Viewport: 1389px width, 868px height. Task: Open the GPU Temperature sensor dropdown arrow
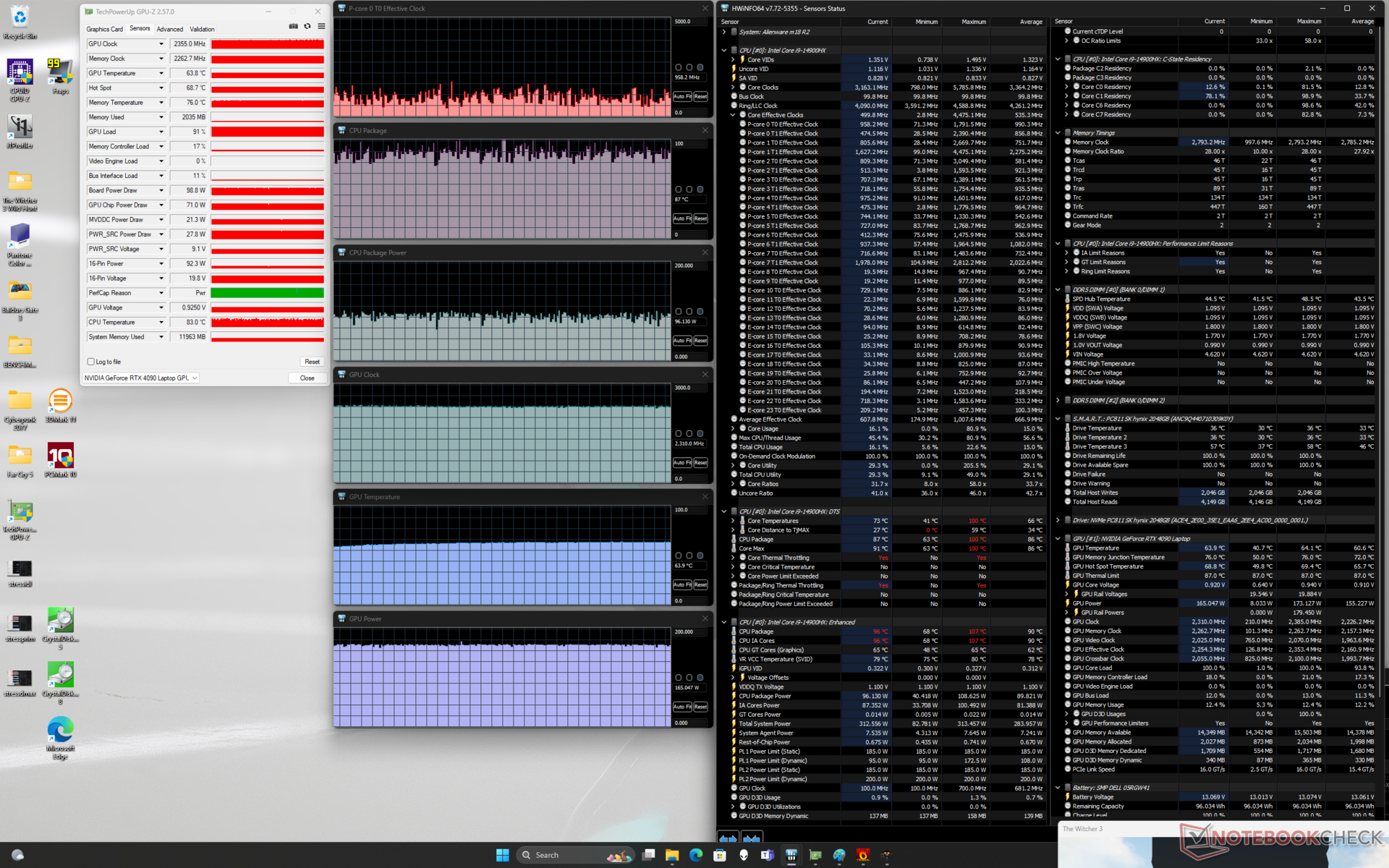[161, 73]
